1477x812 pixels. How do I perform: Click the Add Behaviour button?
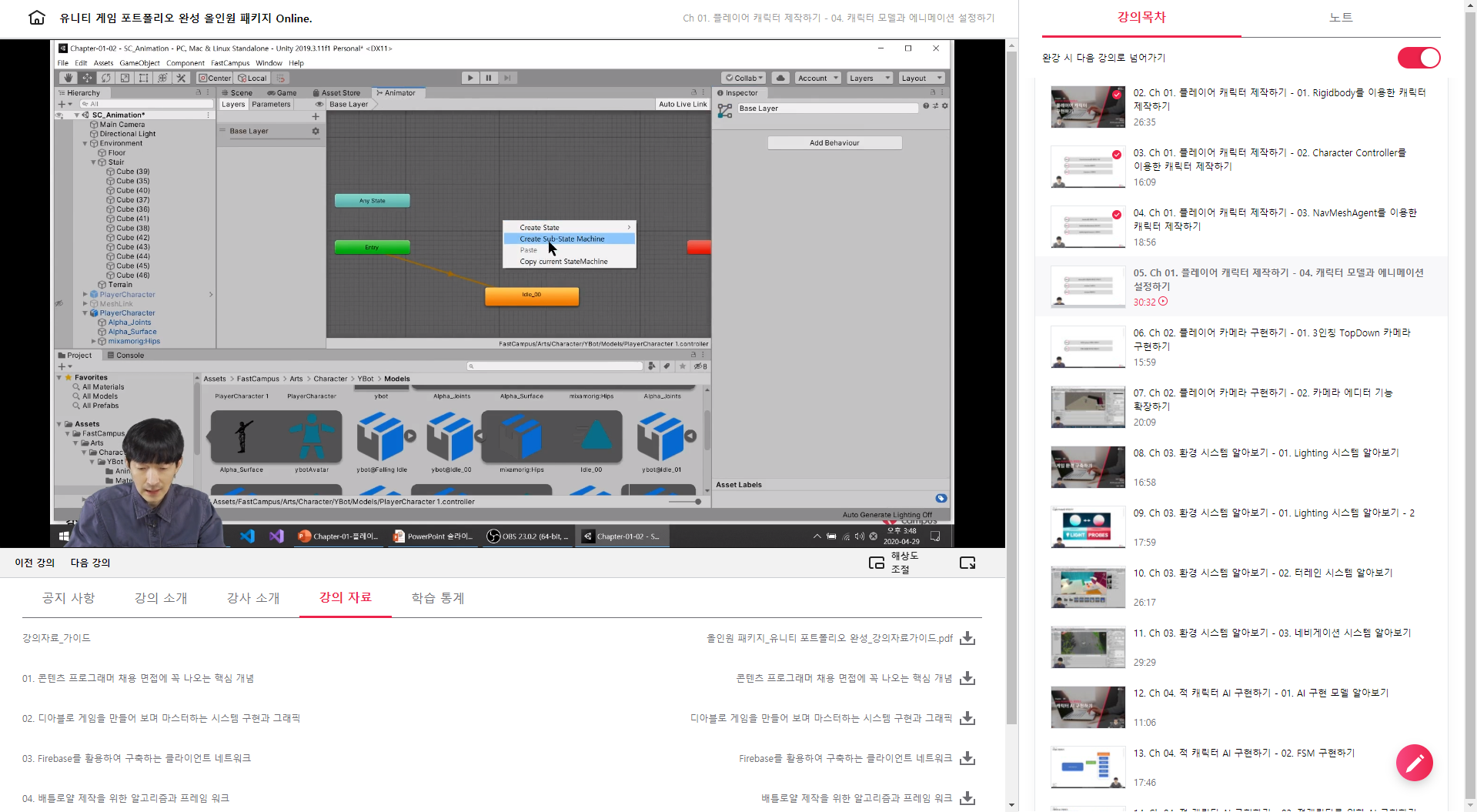(834, 142)
